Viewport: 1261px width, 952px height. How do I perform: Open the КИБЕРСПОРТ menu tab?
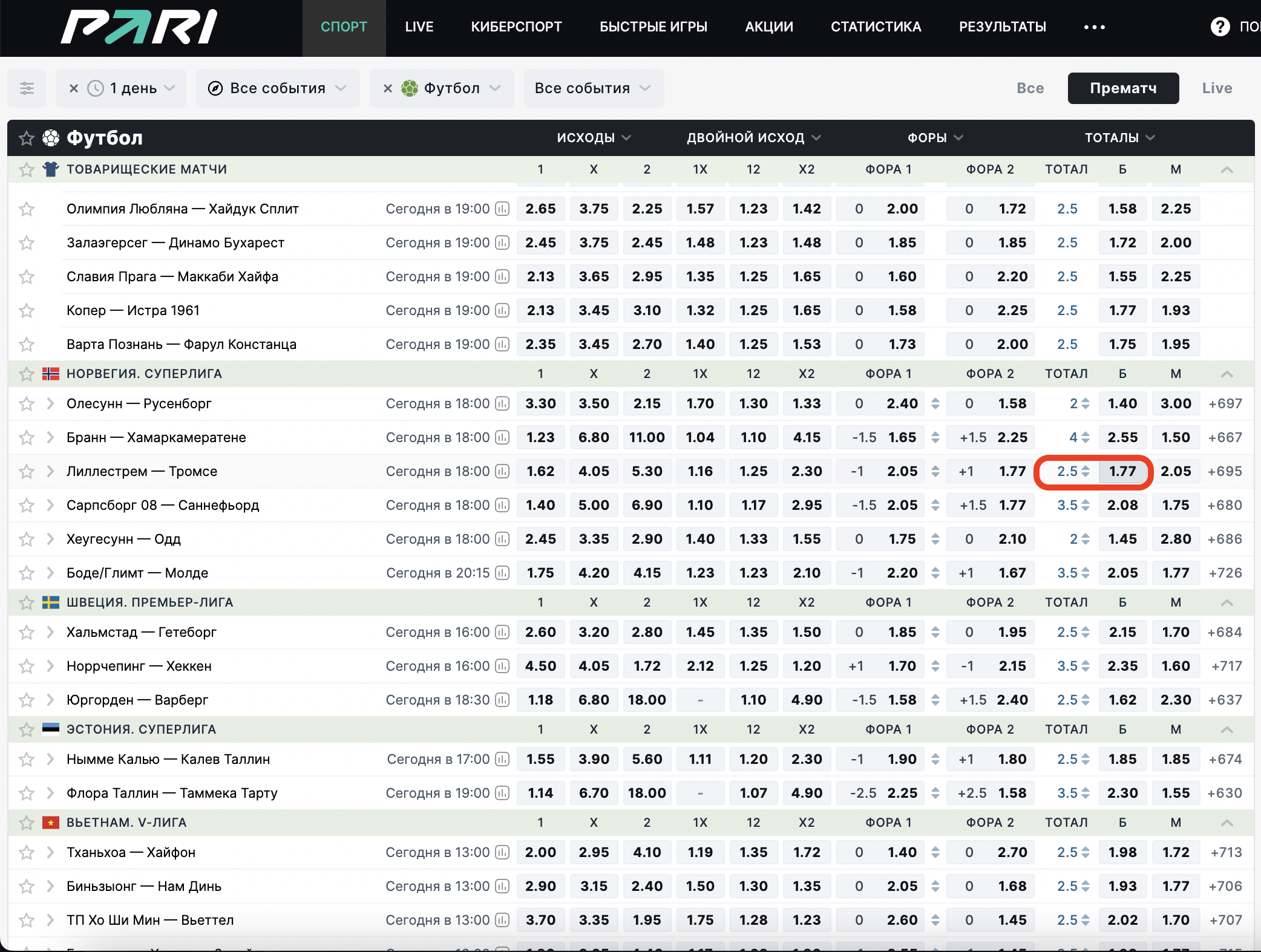point(516,27)
